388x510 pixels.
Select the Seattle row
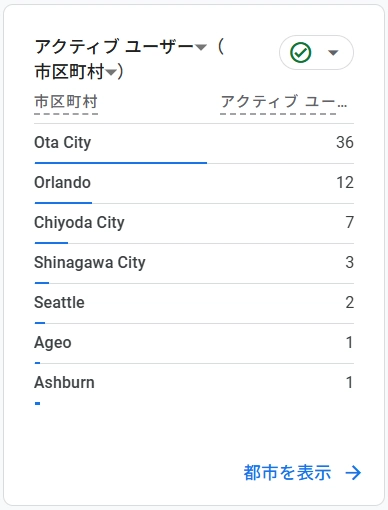pos(194,304)
